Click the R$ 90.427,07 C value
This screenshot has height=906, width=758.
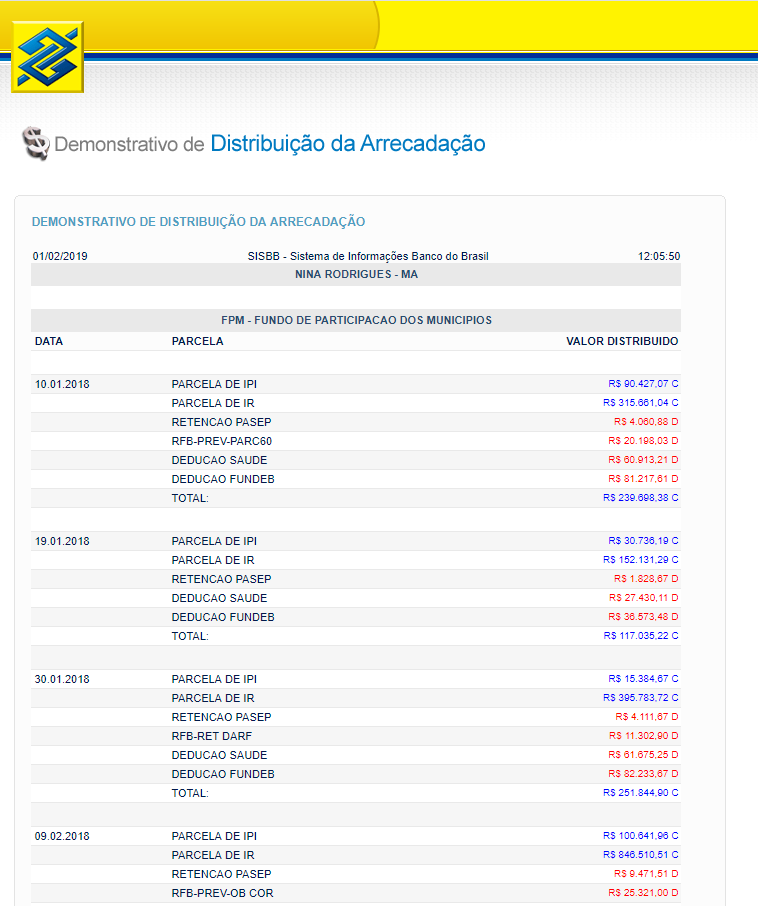point(642,384)
